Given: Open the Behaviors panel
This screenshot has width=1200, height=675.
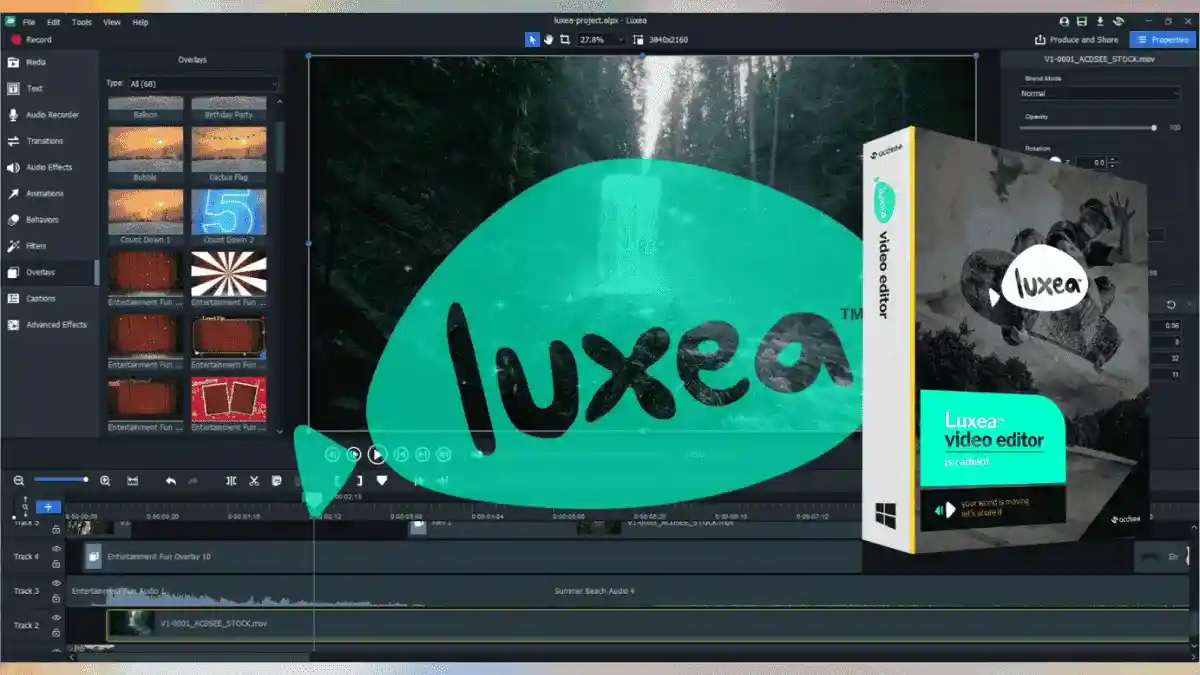Looking at the screenshot, I should (x=49, y=219).
